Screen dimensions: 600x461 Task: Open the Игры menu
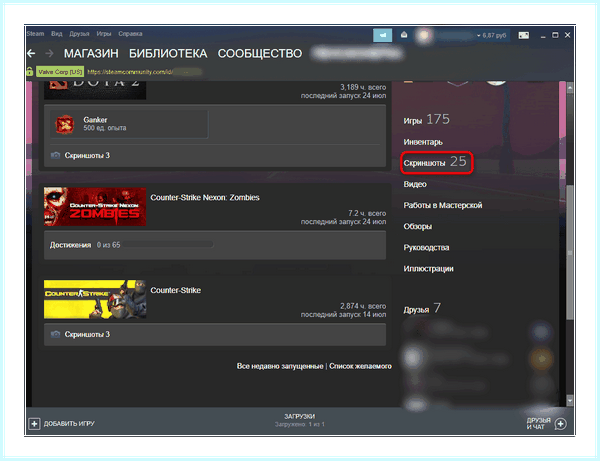pos(104,34)
